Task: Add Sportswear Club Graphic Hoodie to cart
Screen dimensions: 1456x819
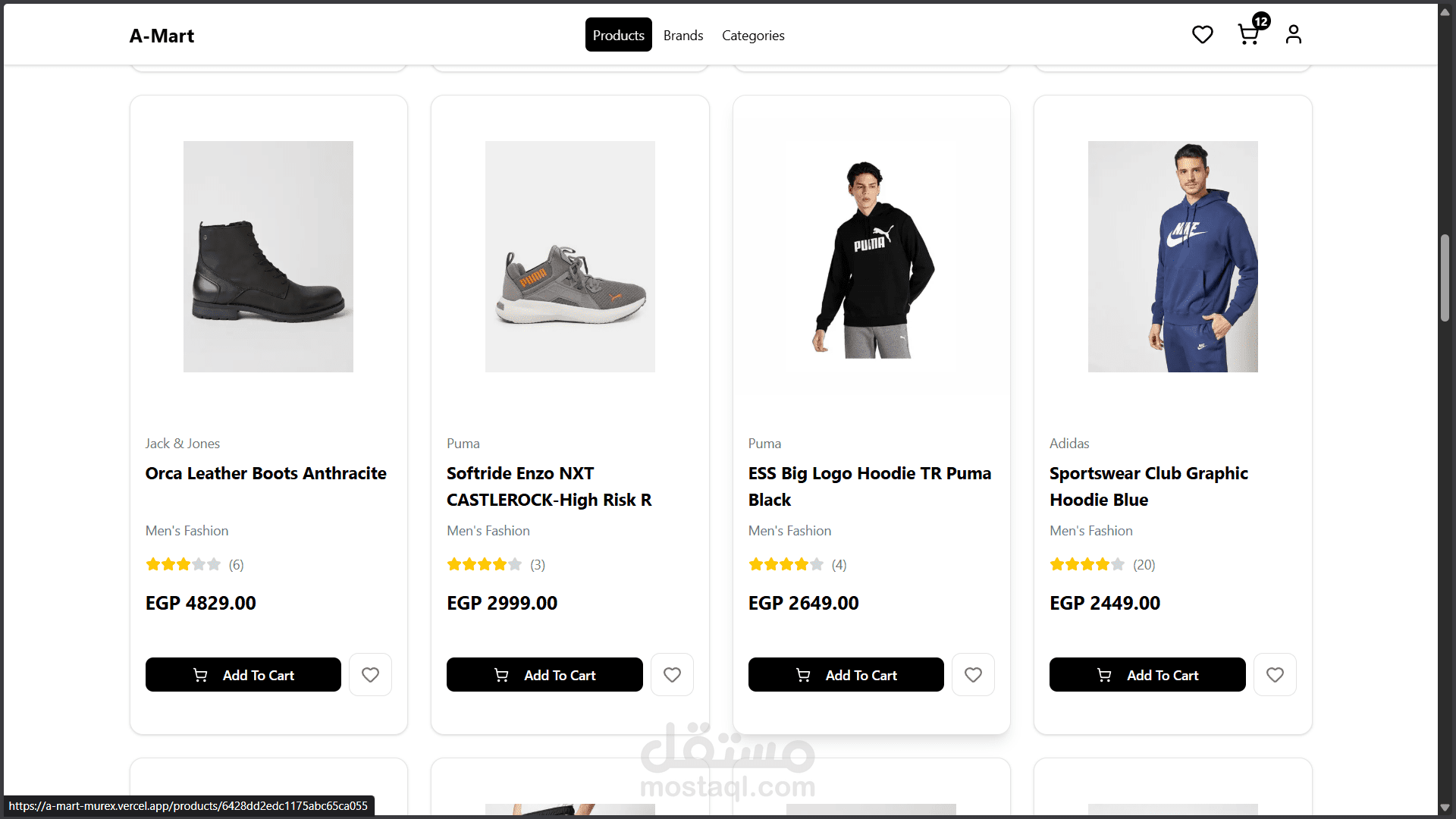Action: click(x=1147, y=674)
